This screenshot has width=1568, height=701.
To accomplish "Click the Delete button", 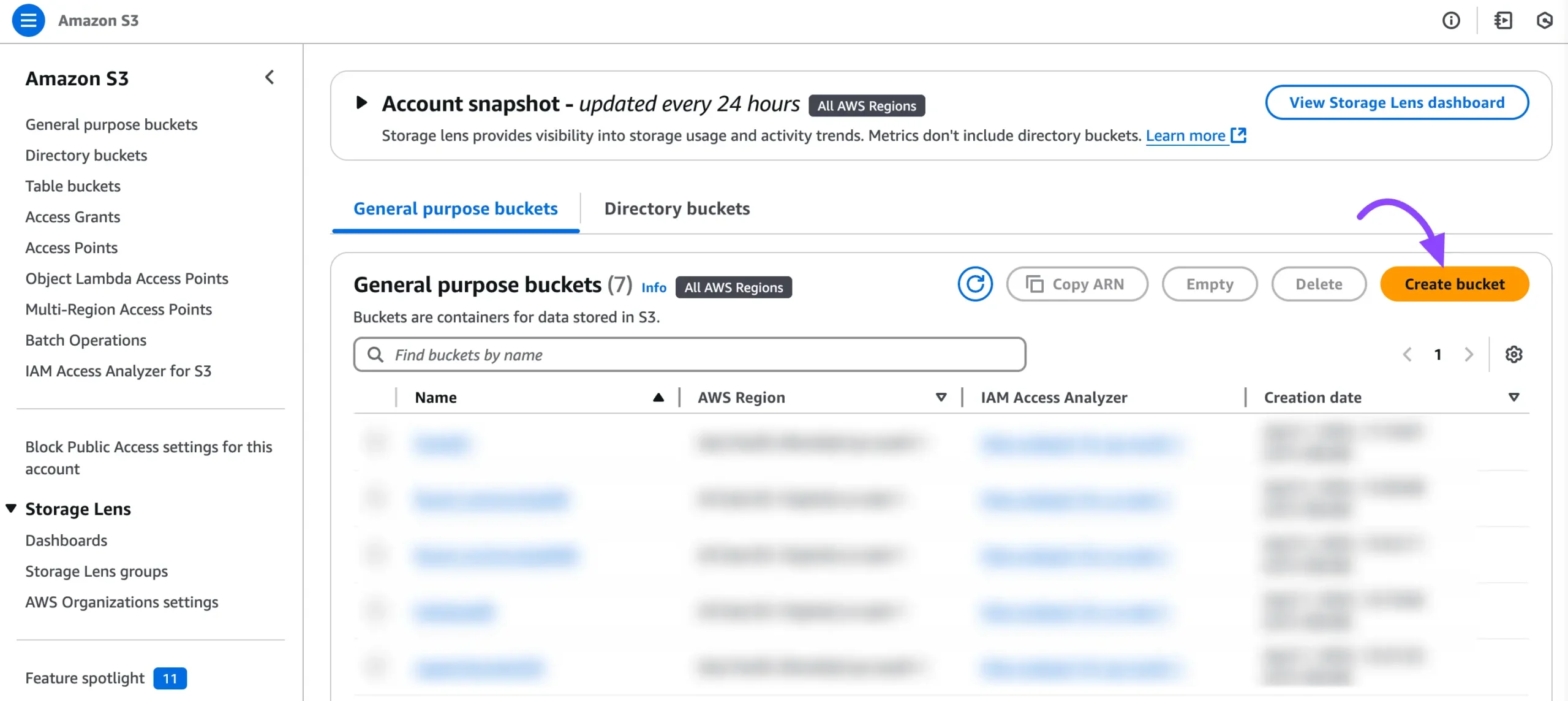I will pyautogui.click(x=1319, y=284).
